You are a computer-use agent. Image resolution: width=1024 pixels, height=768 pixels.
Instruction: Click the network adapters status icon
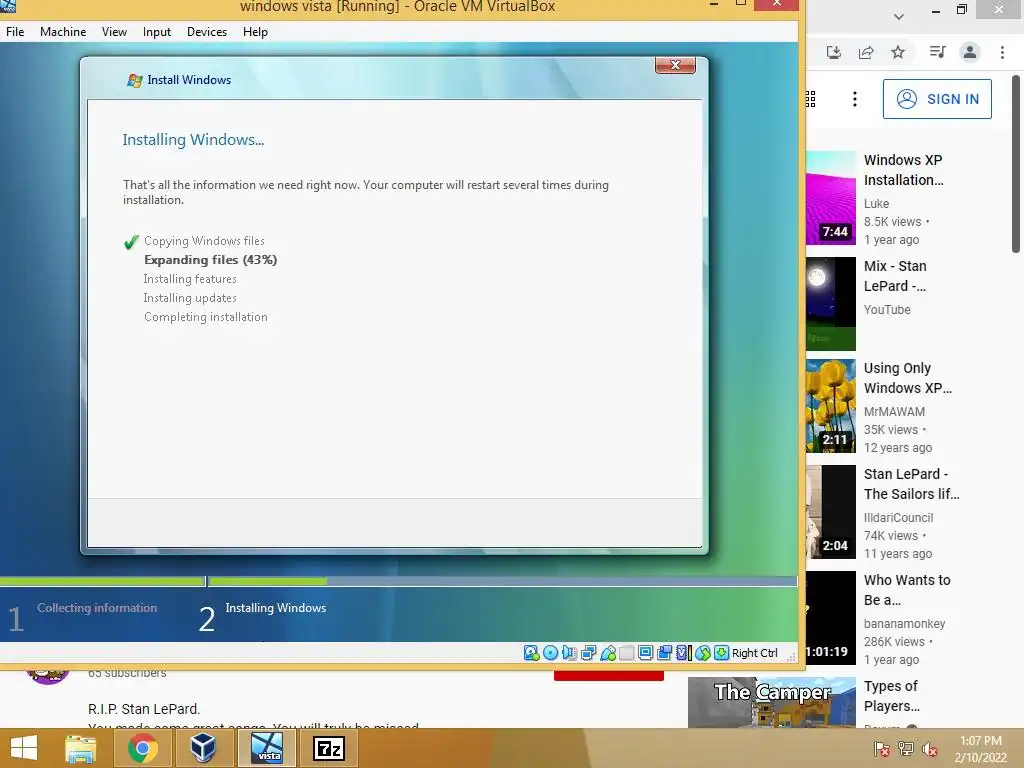[x=588, y=652]
